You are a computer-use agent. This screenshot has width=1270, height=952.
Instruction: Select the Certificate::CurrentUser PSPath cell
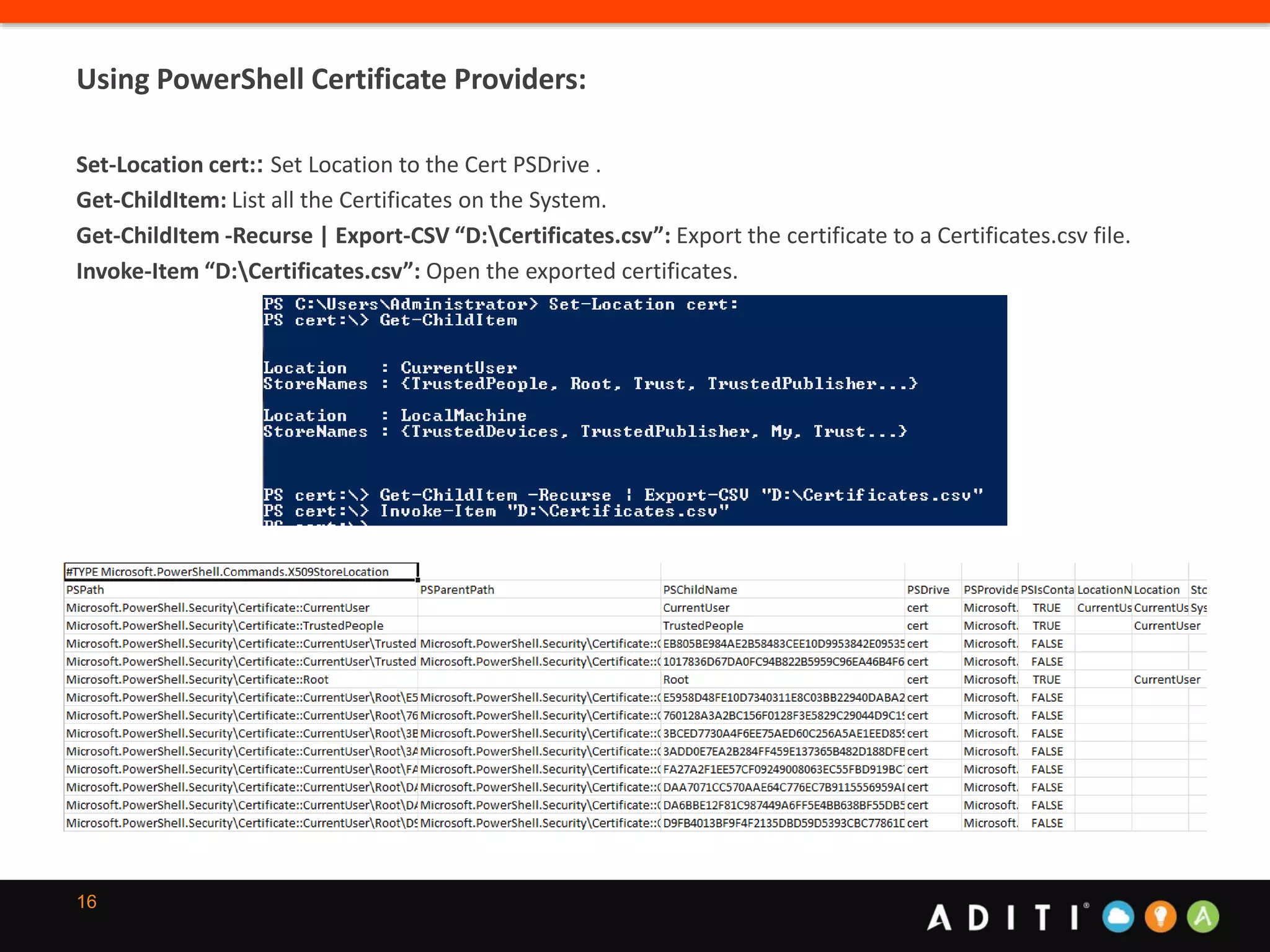point(241,607)
